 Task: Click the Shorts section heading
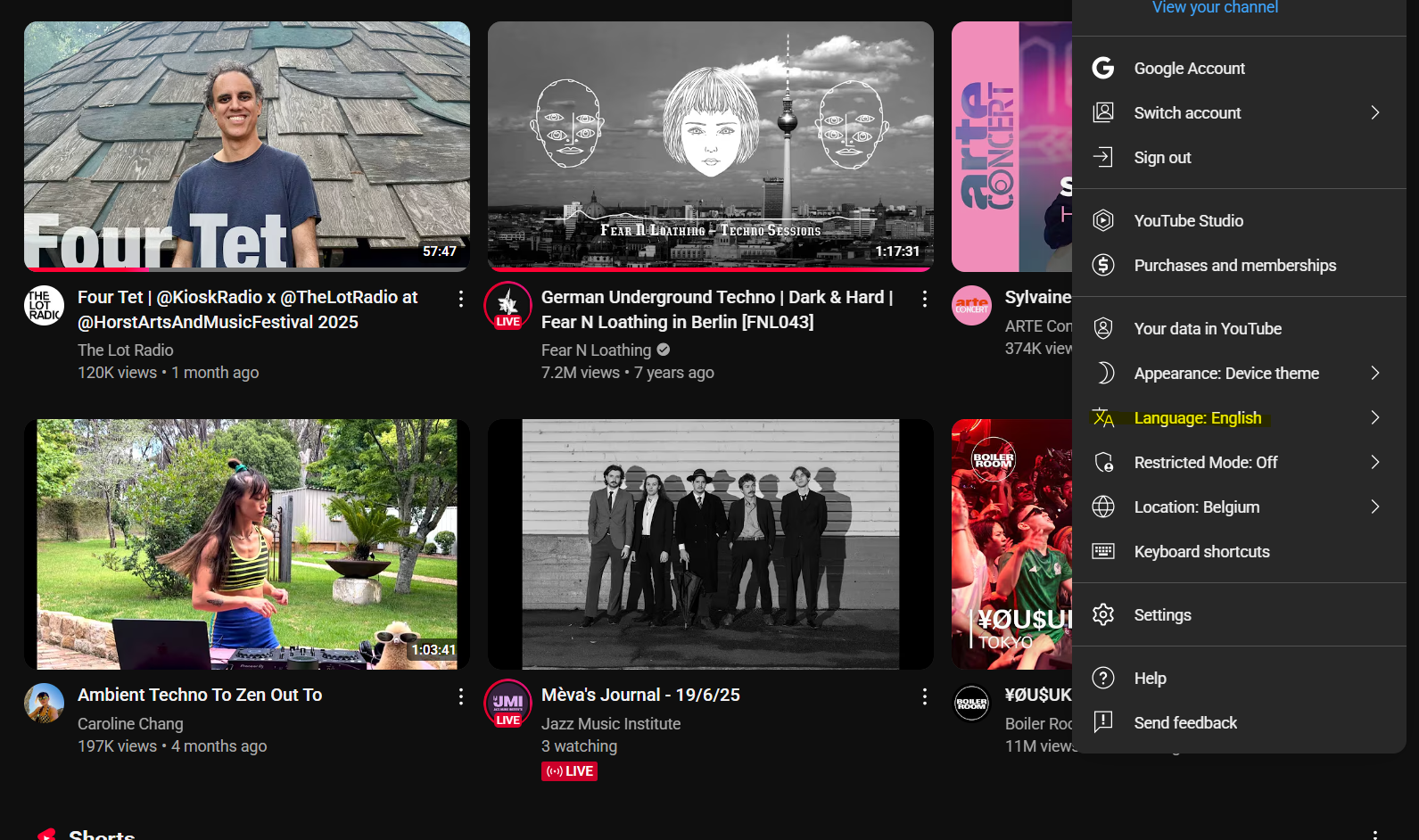(x=102, y=835)
